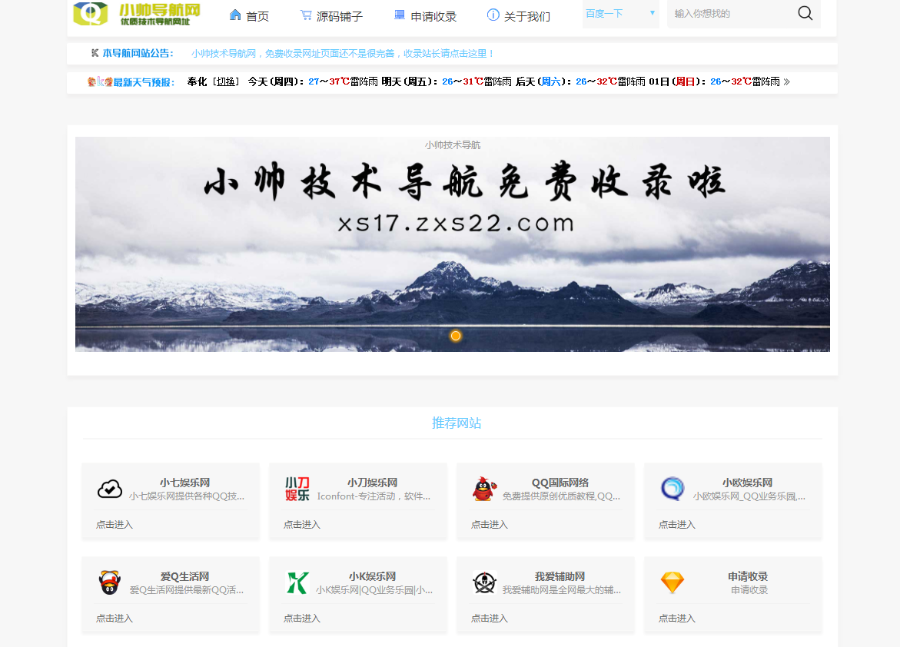Click 点击进入 under QQ国际网络
Screen dimensions: 900x647
point(489,524)
